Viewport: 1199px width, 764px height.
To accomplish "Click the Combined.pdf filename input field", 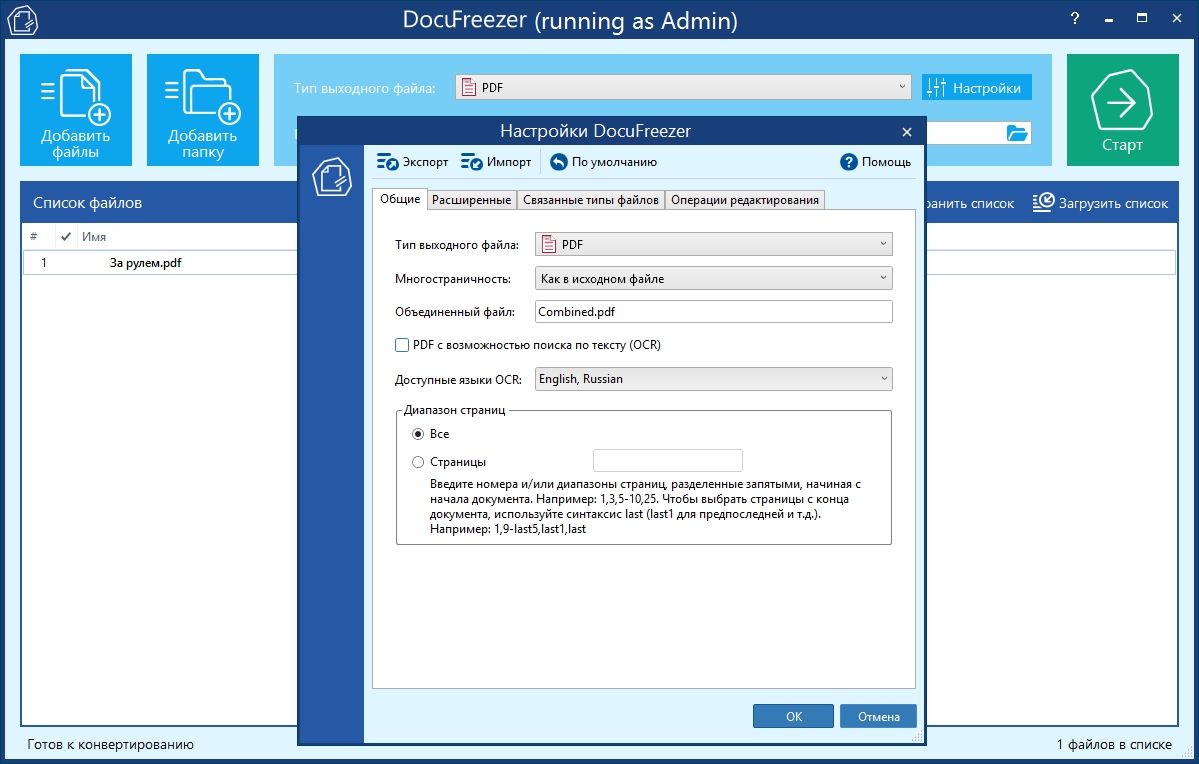I will [713, 312].
